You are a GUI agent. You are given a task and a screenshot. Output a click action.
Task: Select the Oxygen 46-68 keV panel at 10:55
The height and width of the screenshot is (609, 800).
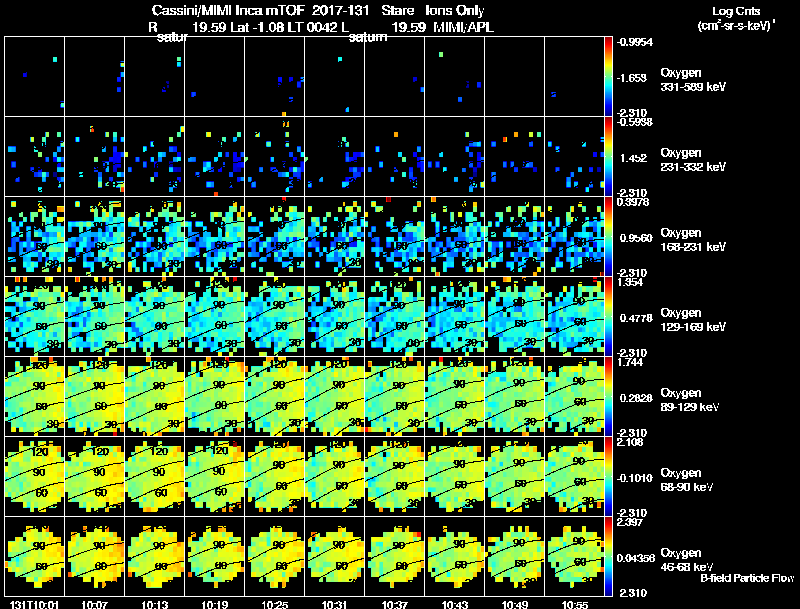pos(574,556)
